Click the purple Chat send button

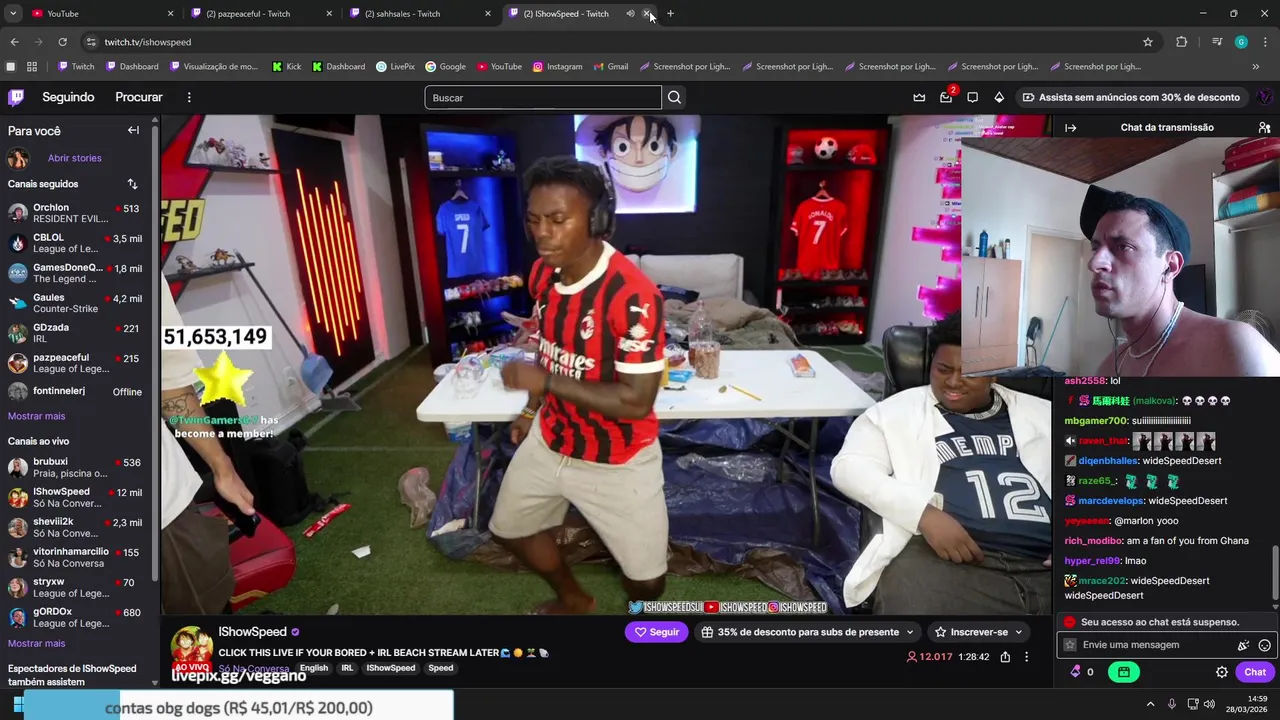click(1255, 672)
